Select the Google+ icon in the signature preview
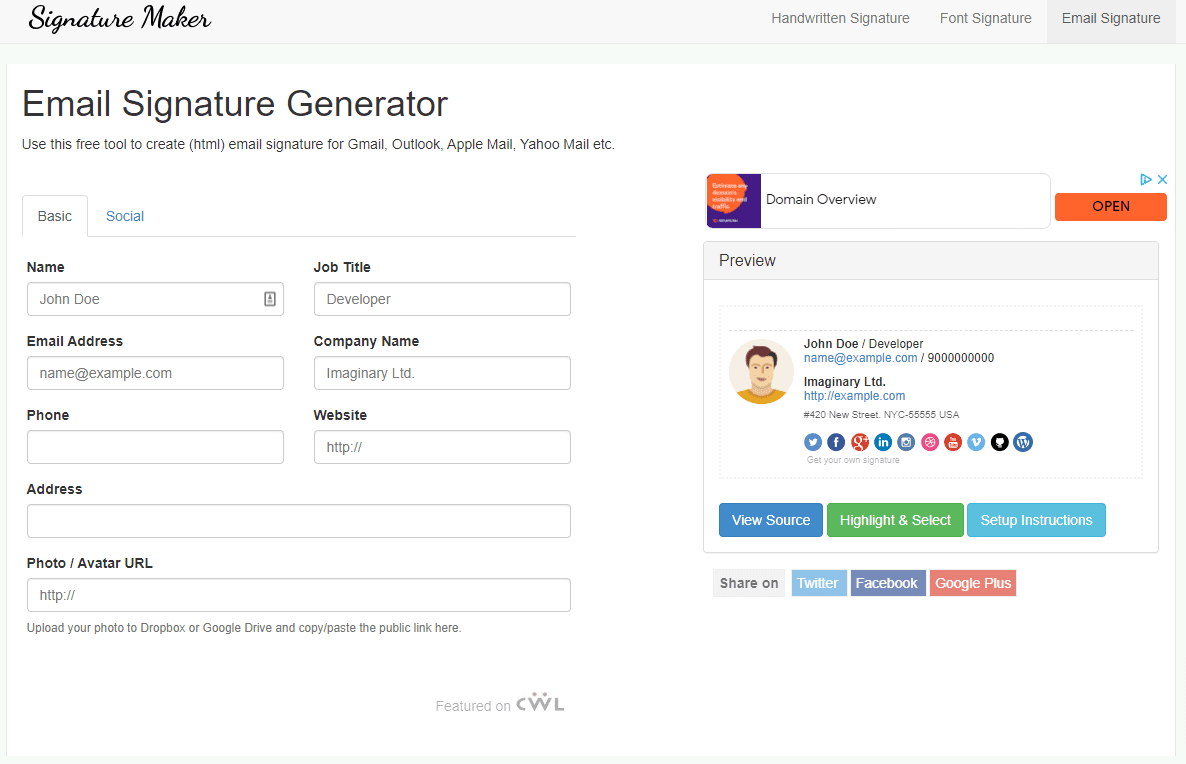 859,441
